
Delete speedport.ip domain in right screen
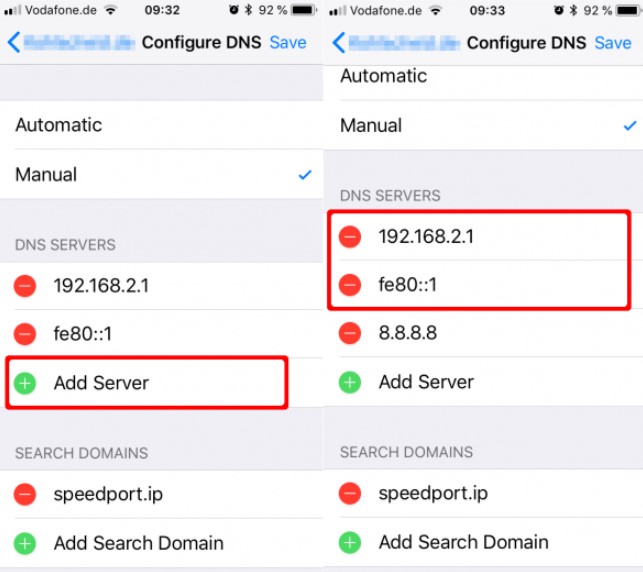point(350,493)
